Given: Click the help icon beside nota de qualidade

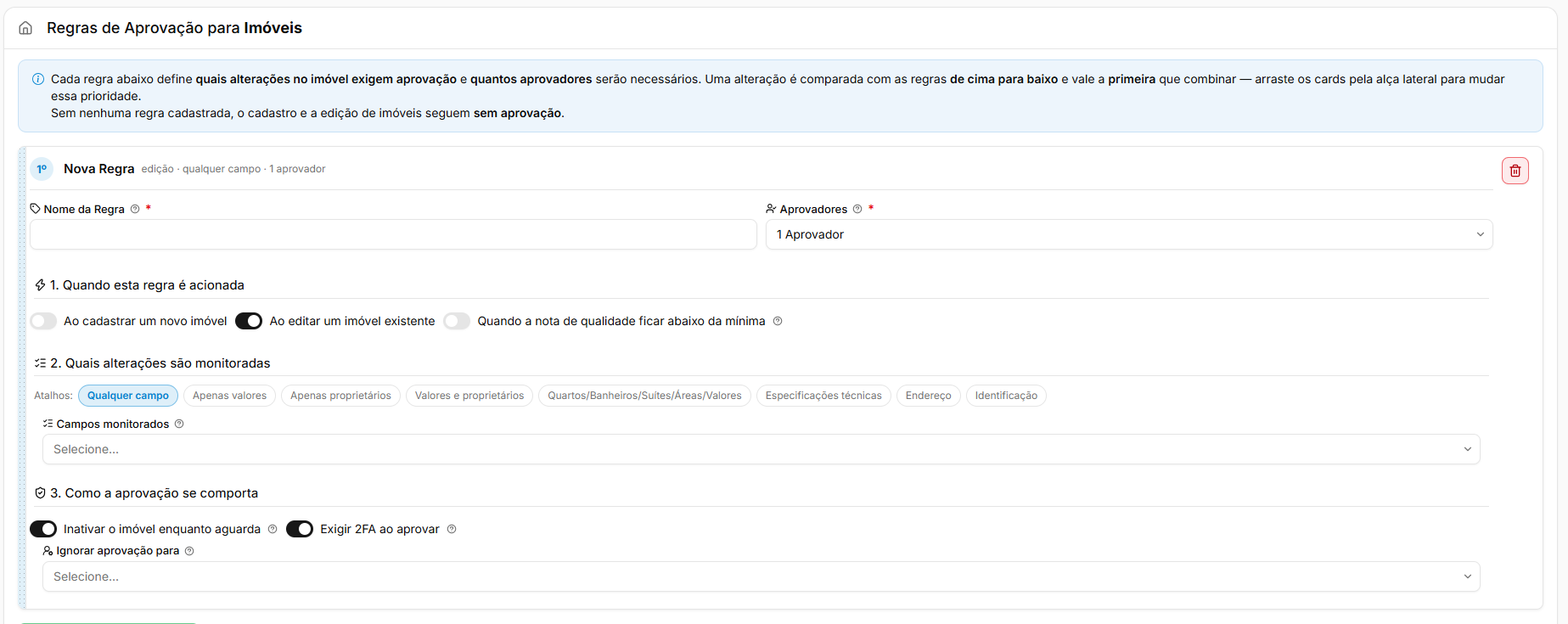Looking at the screenshot, I should tap(778, 321).
